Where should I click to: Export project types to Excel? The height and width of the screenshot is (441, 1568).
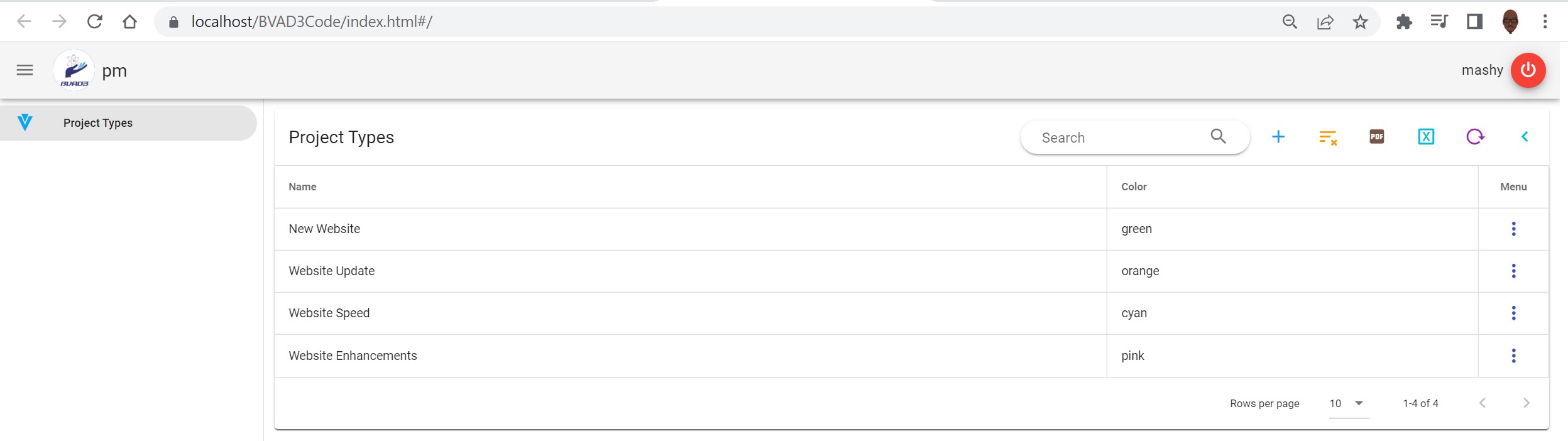pyautogui.click(x=1425, y=137)
